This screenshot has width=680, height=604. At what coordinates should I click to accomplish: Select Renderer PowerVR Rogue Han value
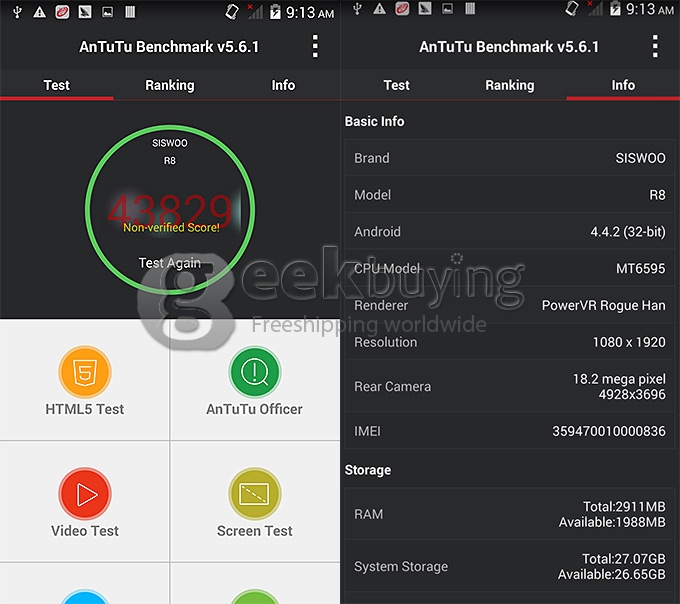[x=604, y=305]
